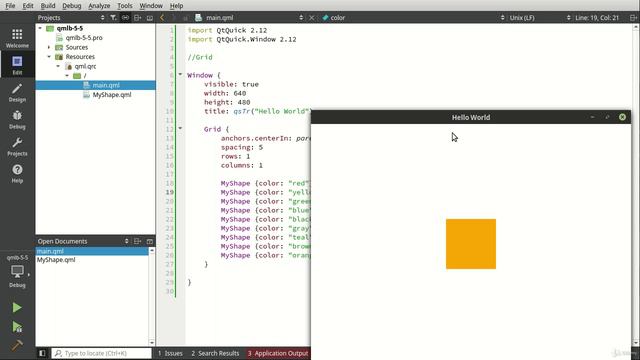Go forward in editor navigation history
Image resolution: width=640 pixels, height=360 pixels.
pyautogui.click(x=174, y=18)
